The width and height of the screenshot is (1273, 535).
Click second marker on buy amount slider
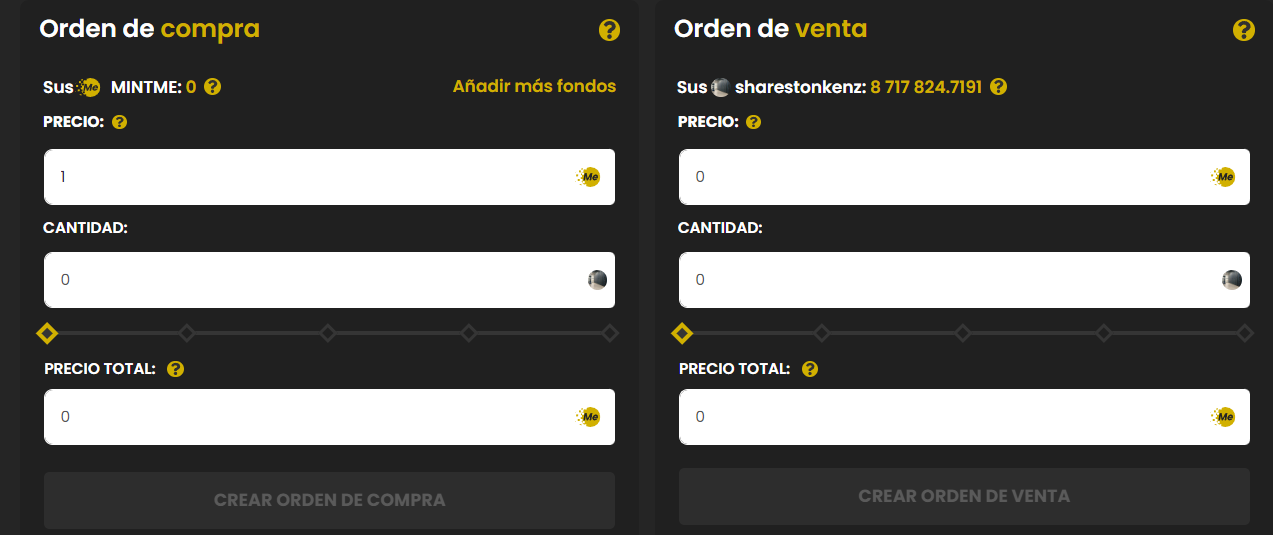[x=187, y=333]
